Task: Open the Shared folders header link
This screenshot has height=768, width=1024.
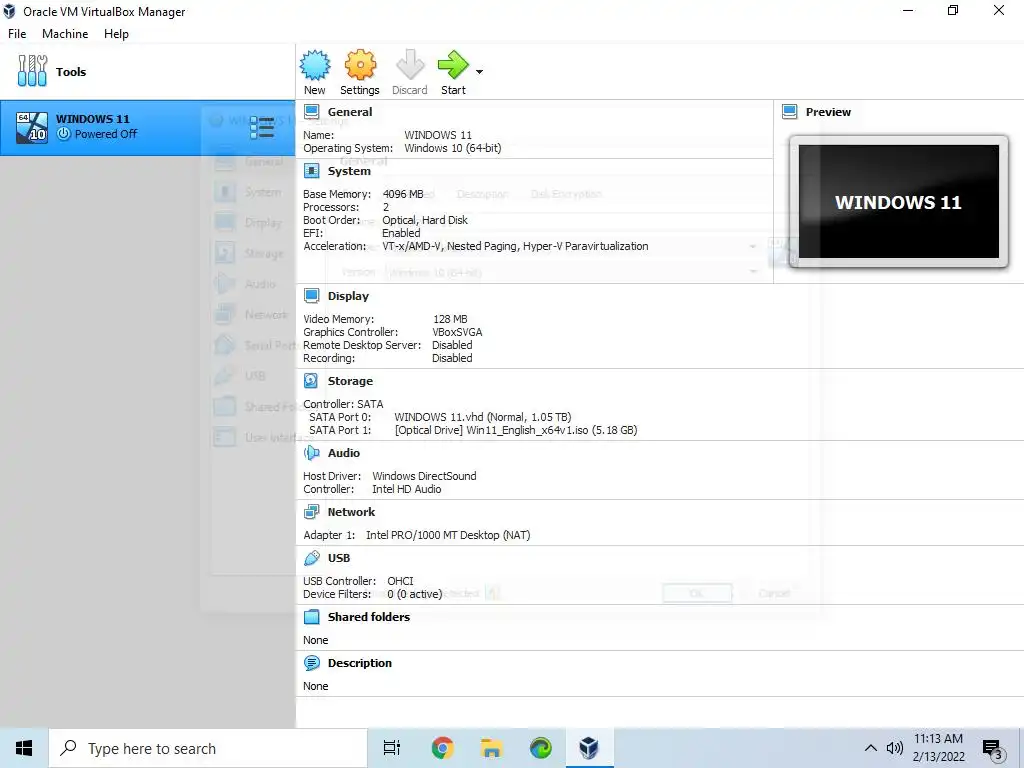Action: 369,616
